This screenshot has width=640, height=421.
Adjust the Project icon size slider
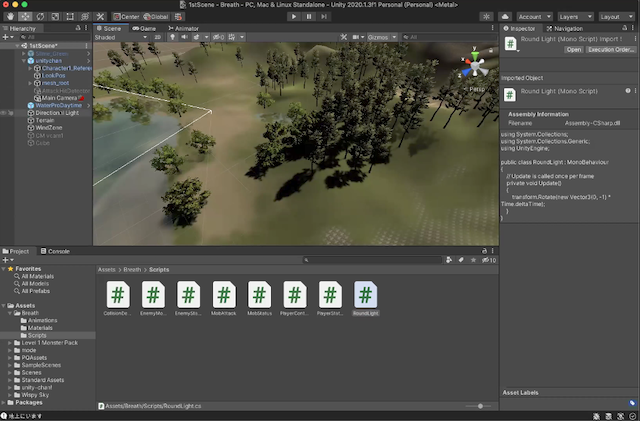coord(481,406)
